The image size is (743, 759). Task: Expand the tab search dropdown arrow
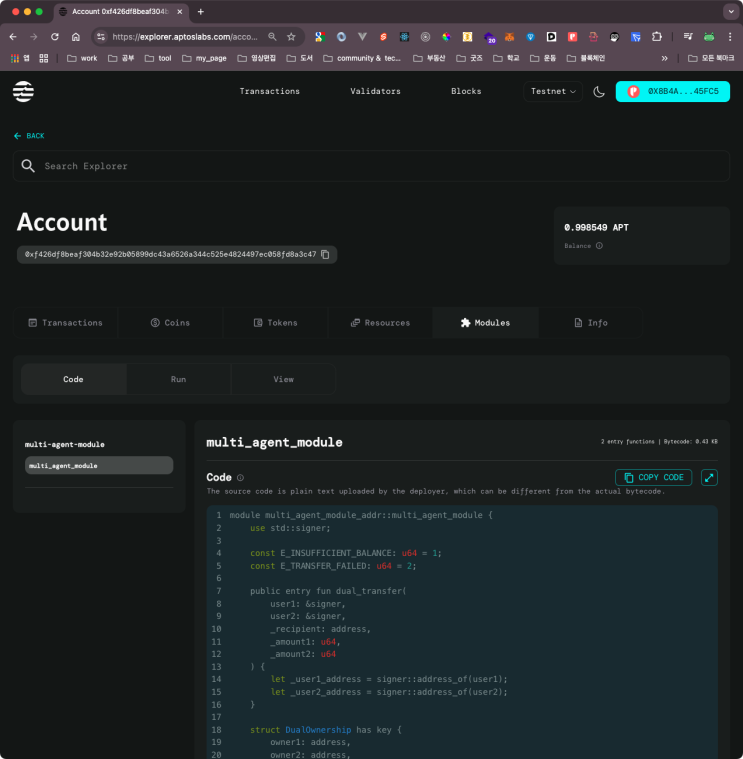tap(730, 12)
